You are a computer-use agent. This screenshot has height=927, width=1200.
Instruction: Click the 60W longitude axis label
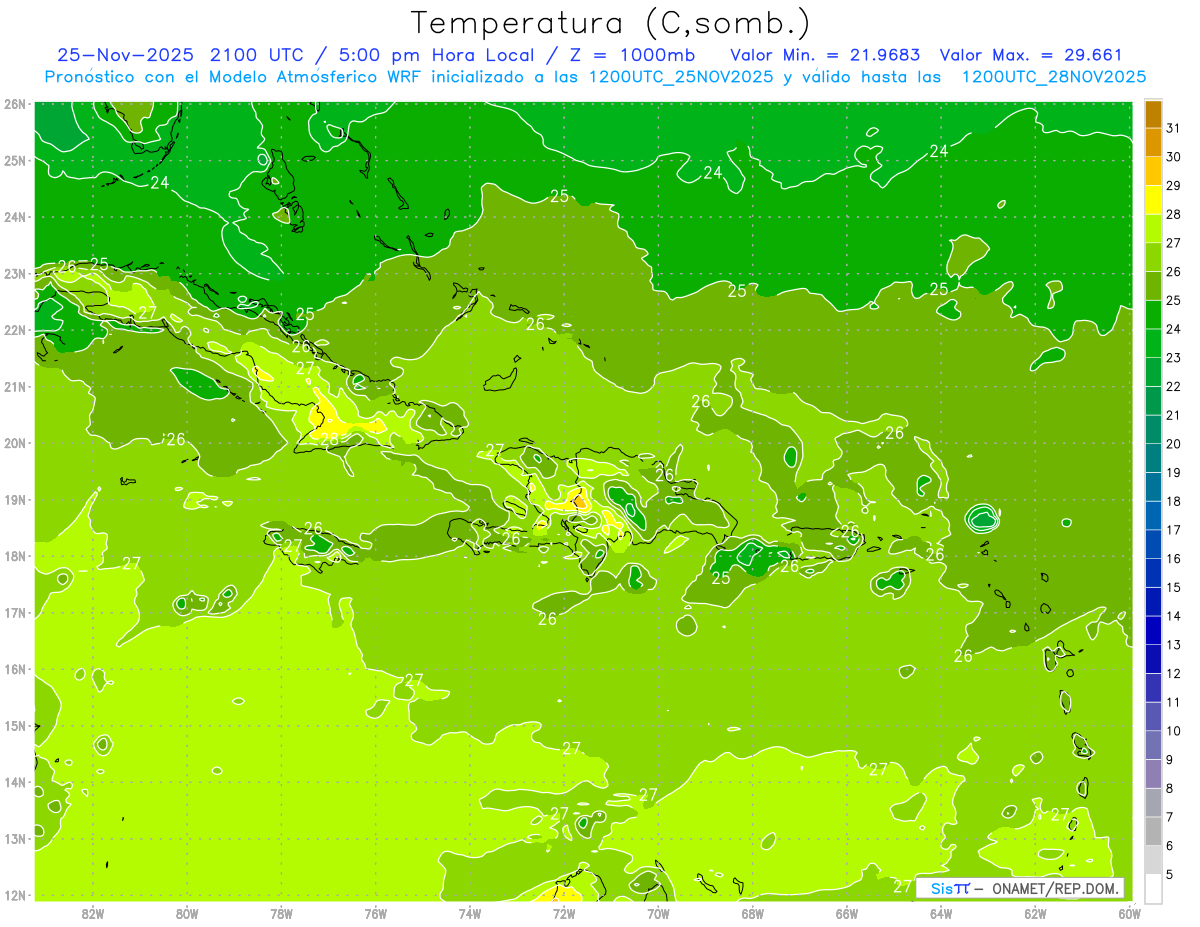pyautogui.click(x=1129, y=912)
